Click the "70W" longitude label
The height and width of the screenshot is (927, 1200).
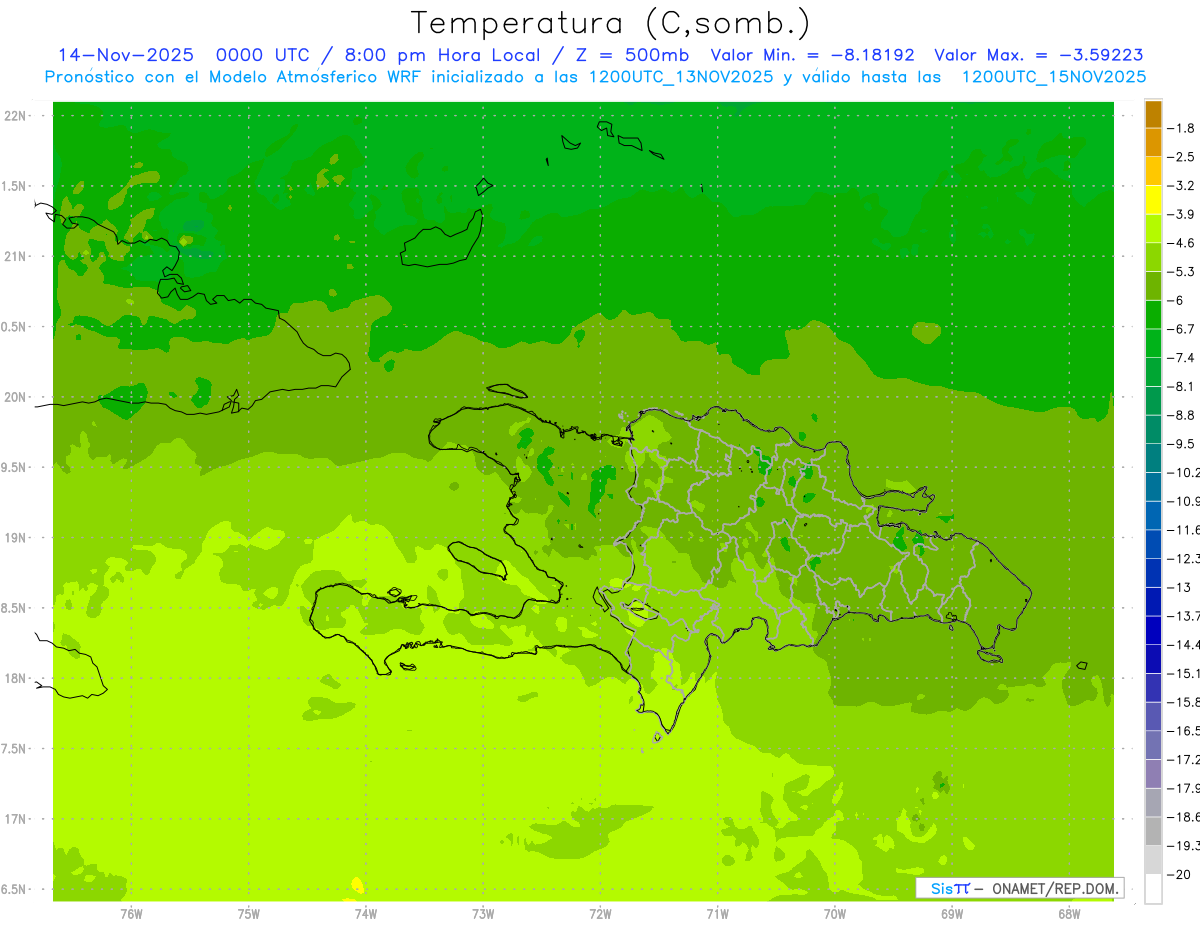click(x=835, y=913)
